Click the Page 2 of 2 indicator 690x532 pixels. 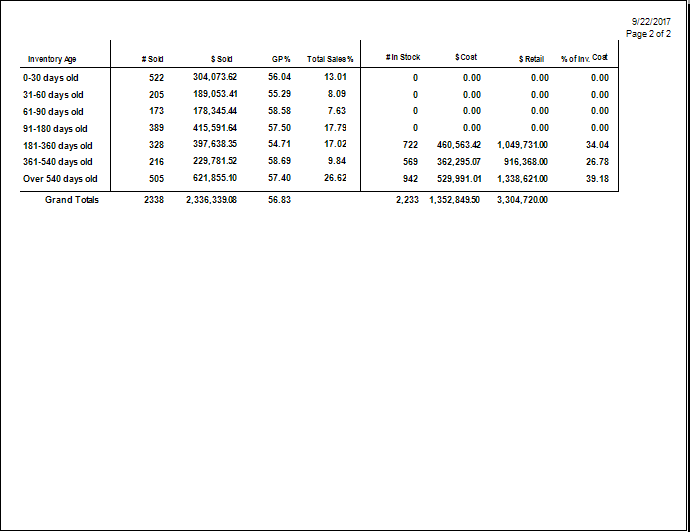648,33
